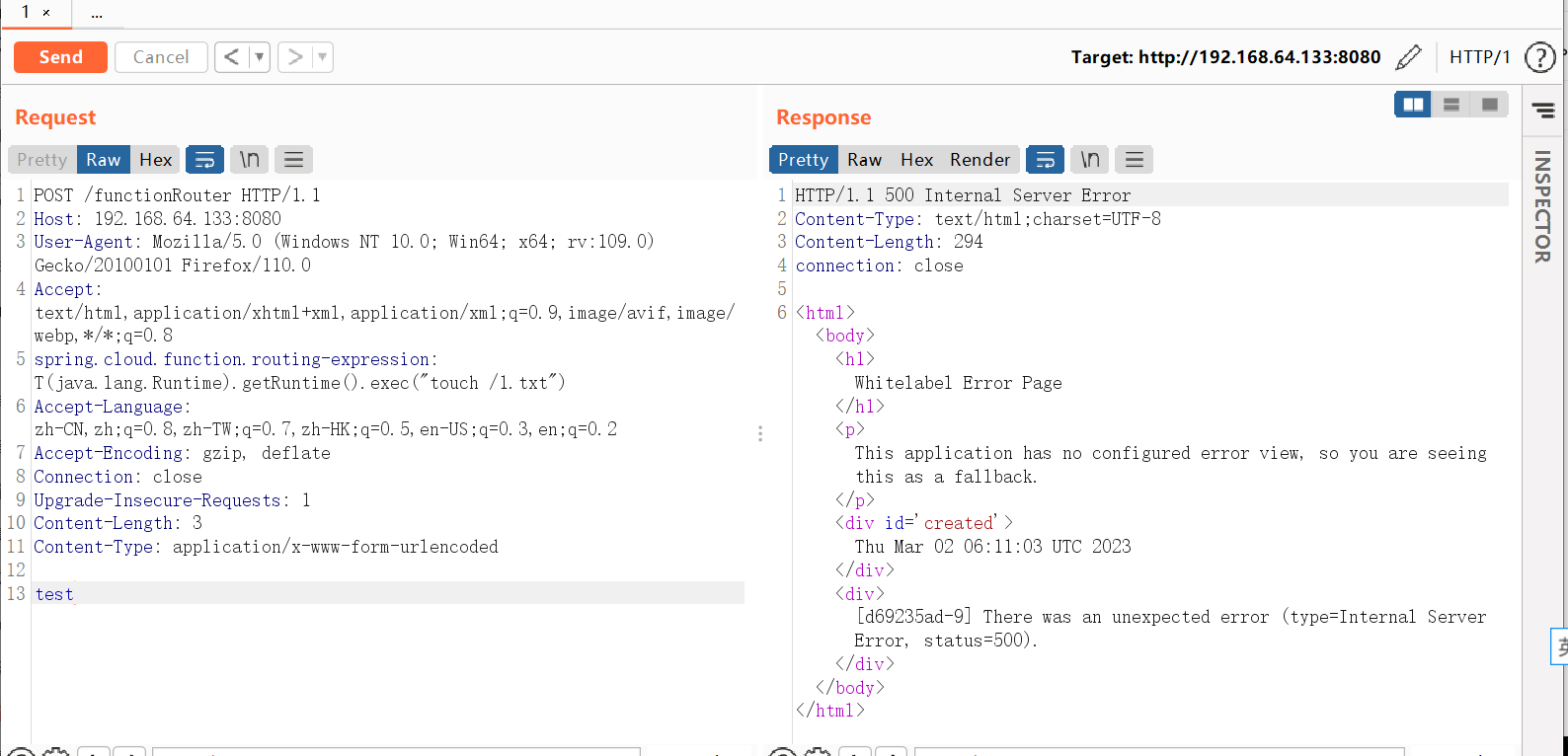Open Request panel hamburger menu

(x=293, y=160)
